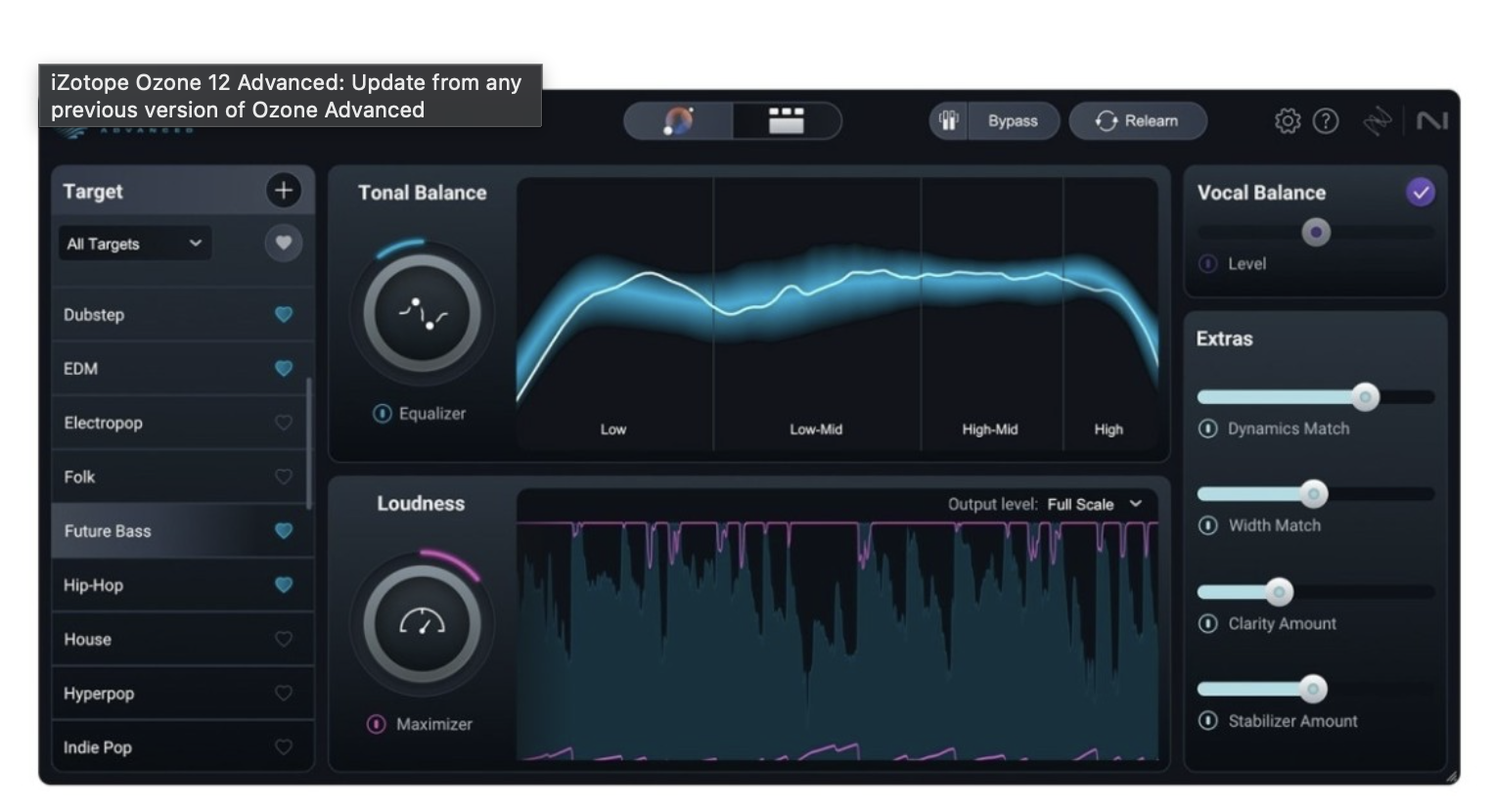Unfavorite the Hip-Hop heart icon
The height and width of the screenshot is (812, 1493).
pos(284,585)
